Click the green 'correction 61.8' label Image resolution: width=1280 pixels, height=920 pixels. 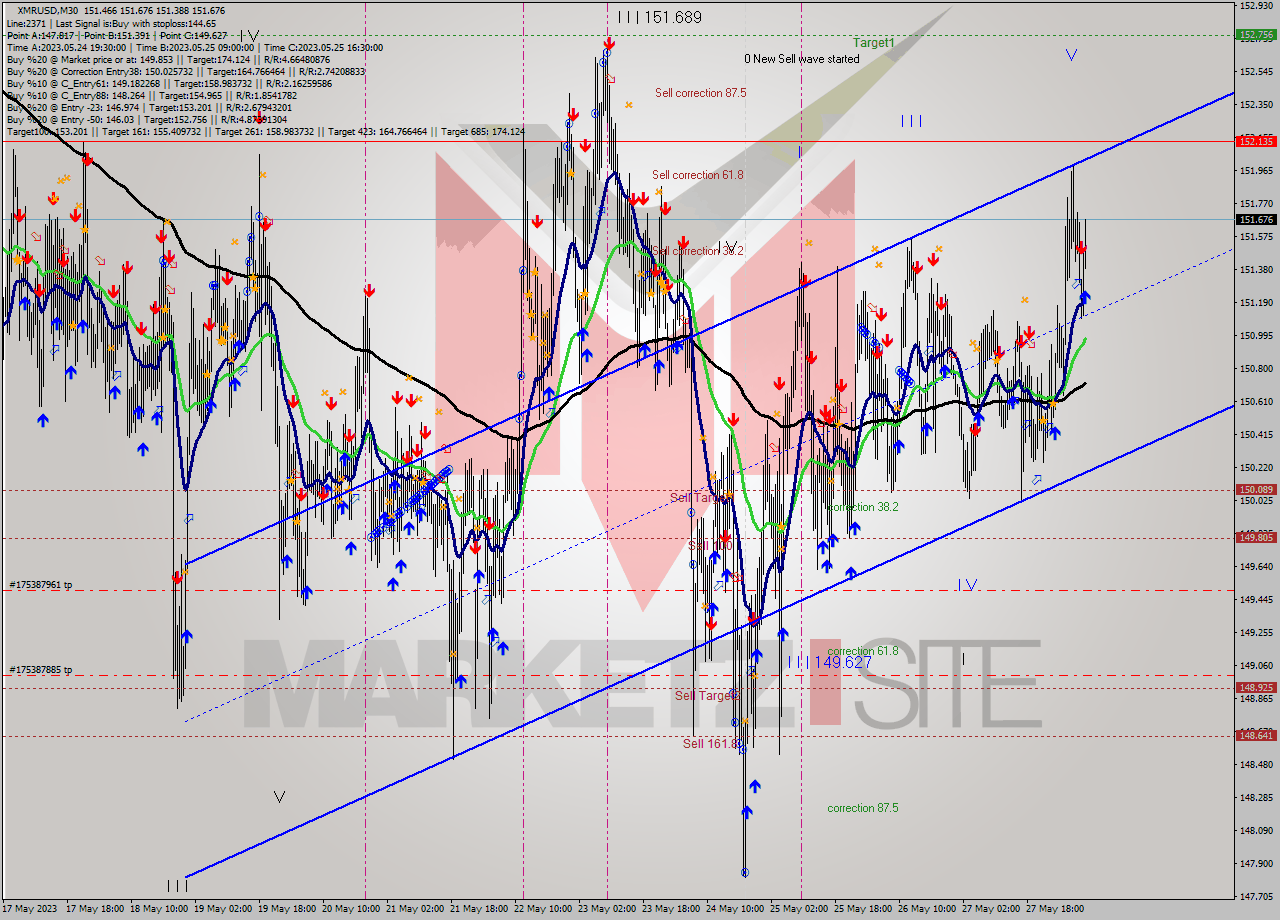click(x=862, y=651)
